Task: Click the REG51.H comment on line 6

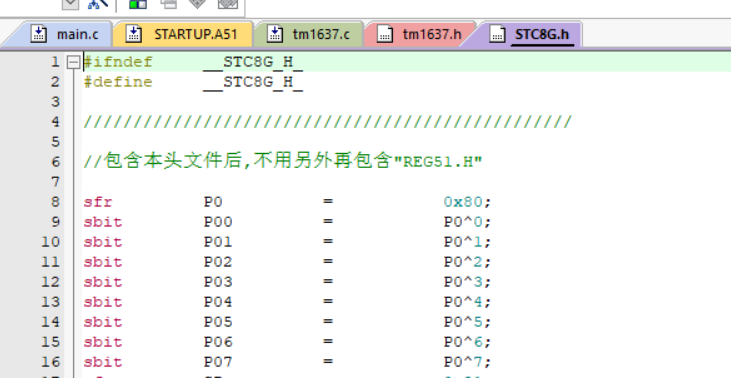Action: tap(438, 162)
